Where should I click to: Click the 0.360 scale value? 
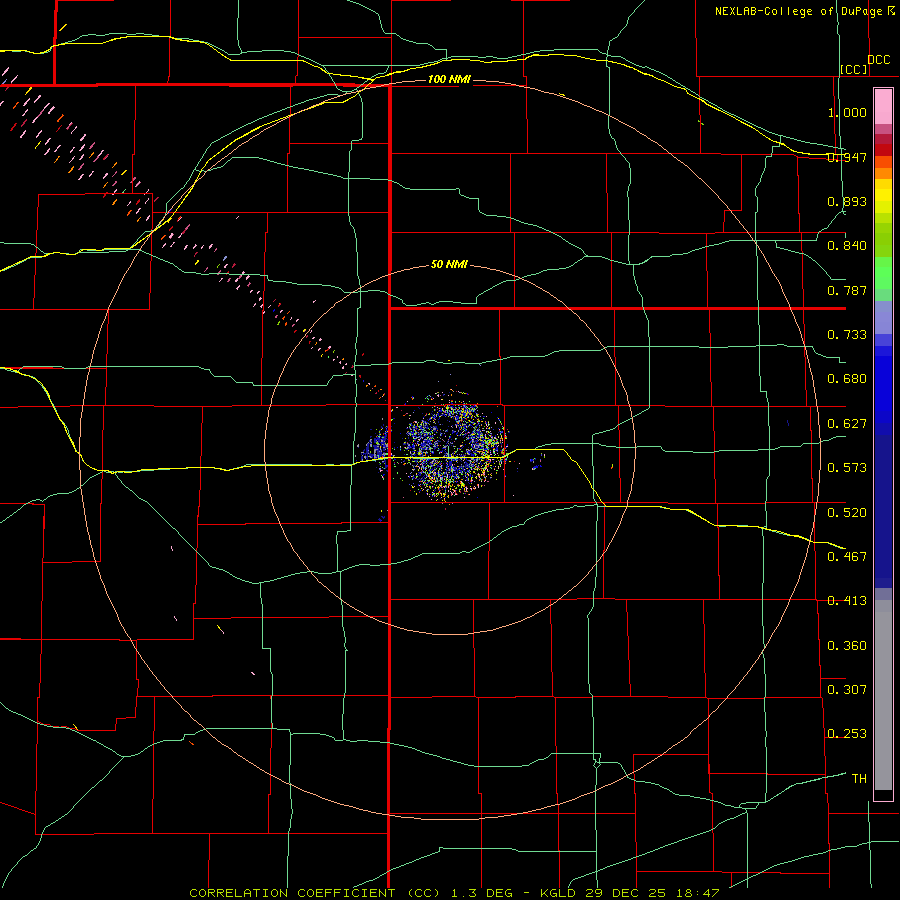click(x=847, y=646)
